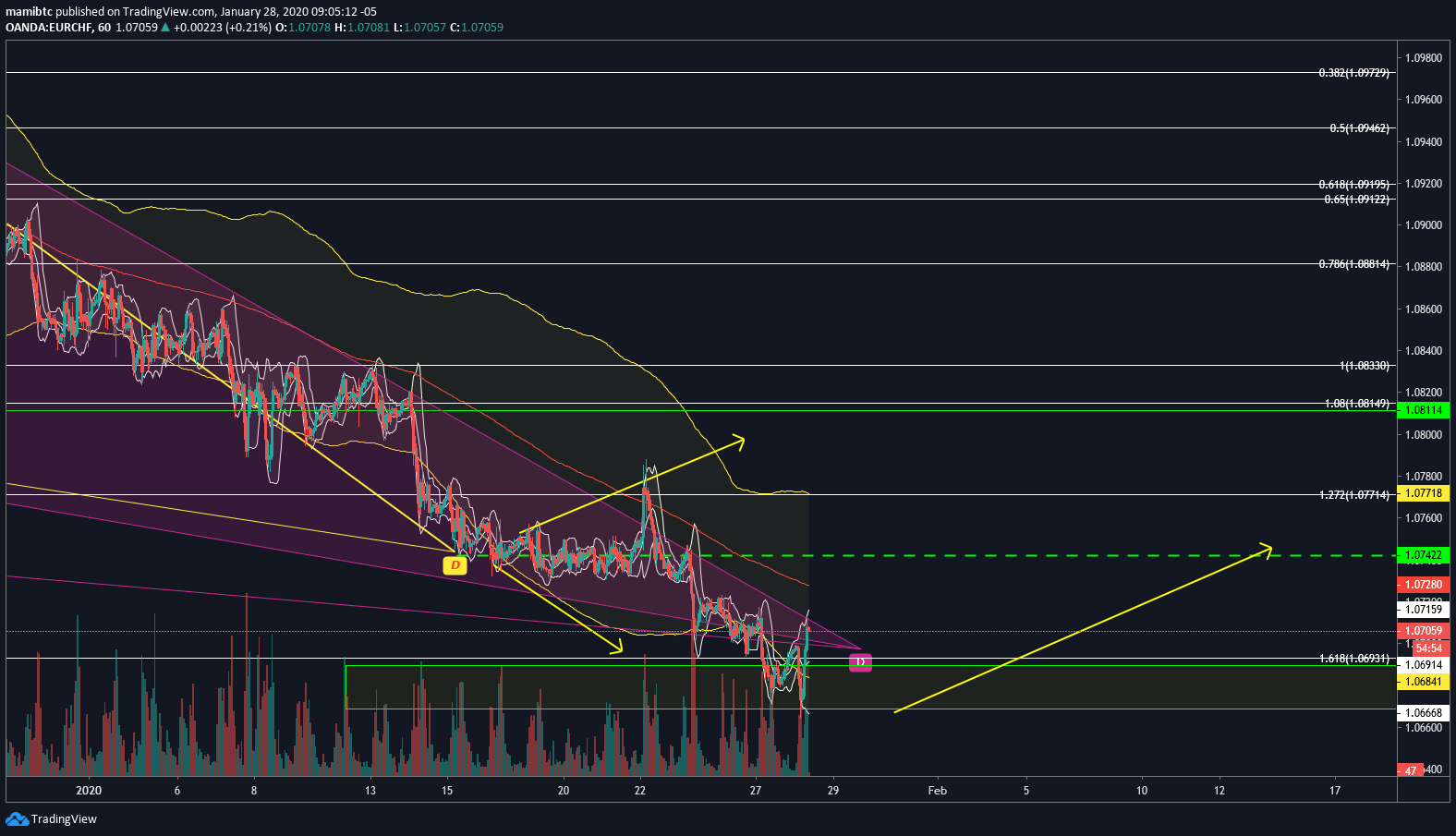The image size is (1456, 836).
Task: Click the 29 date label on time axis
Action: point(833,791)
